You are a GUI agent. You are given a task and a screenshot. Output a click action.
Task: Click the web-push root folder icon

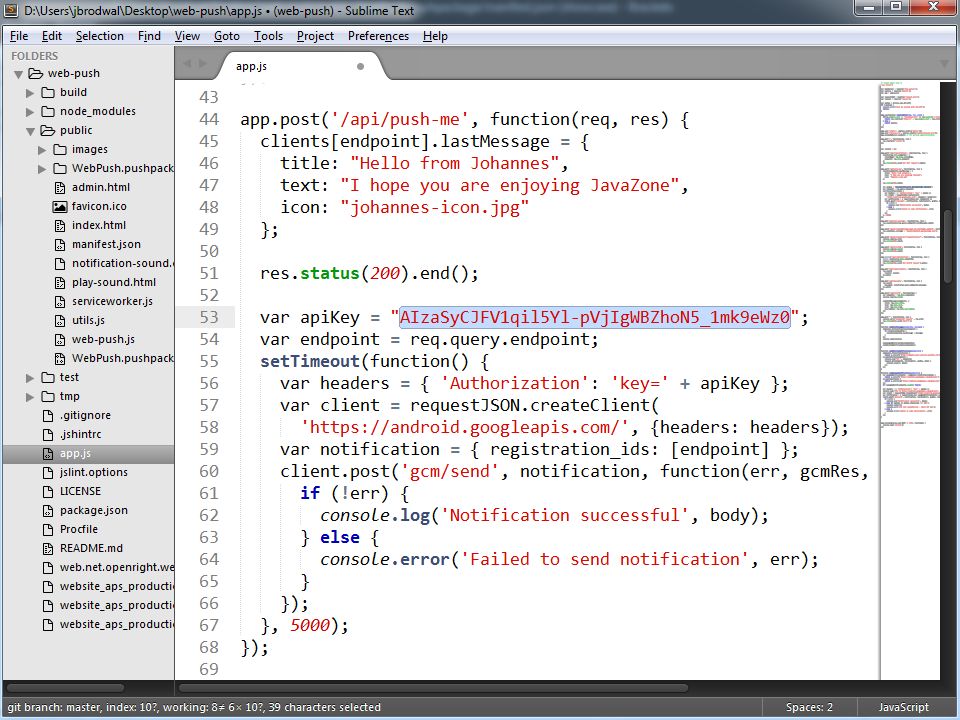(36, 73)
